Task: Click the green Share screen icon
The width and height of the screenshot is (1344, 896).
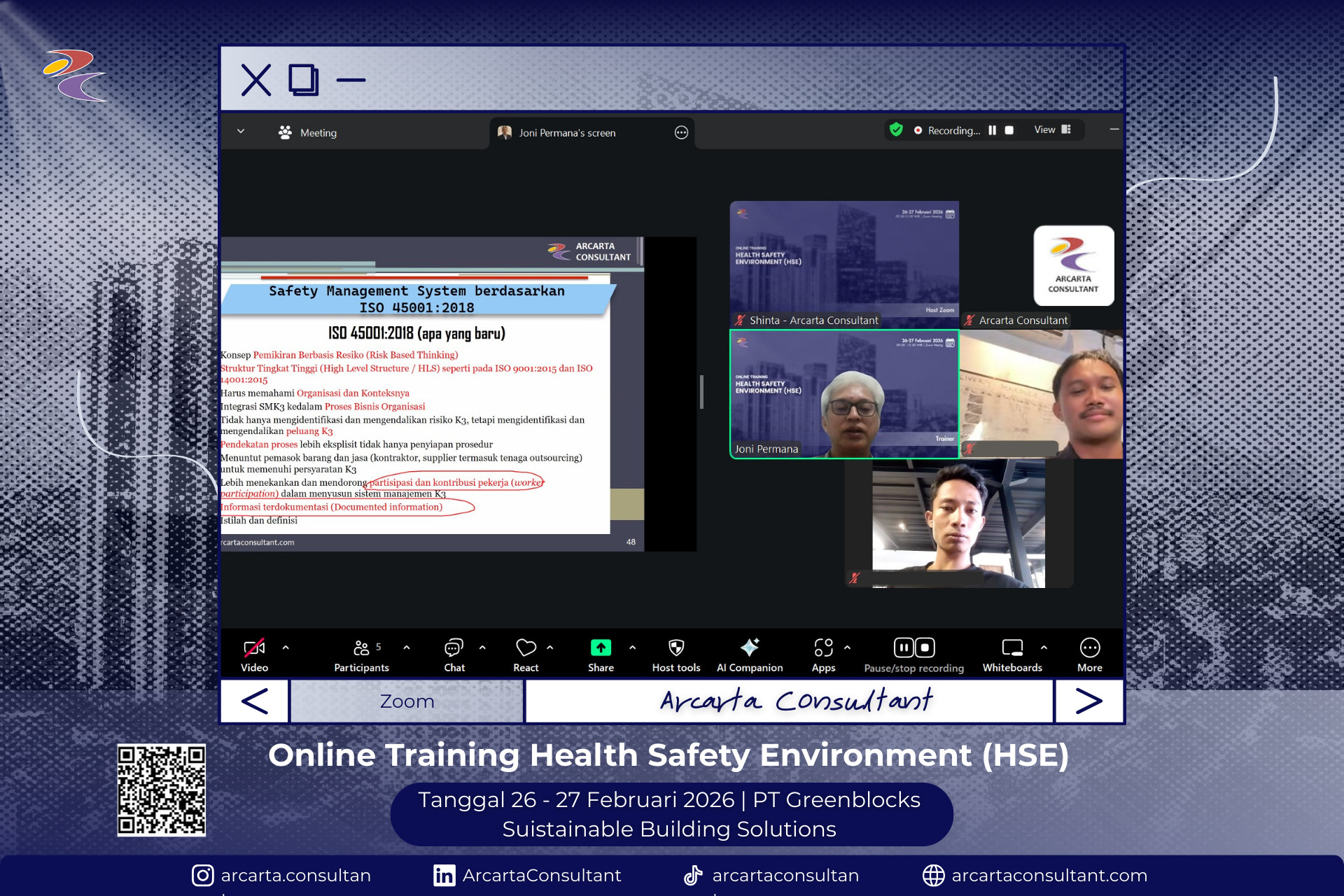Action: pyautogui.click(x=601, y=648)
